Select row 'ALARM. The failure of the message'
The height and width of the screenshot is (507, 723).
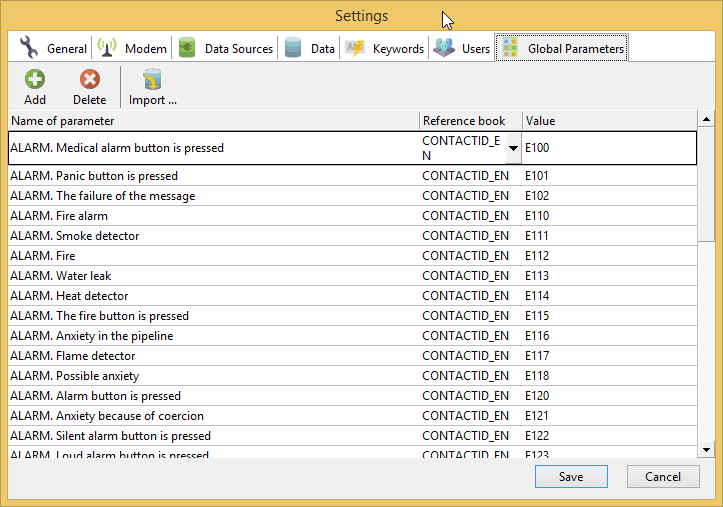point(352,196)
